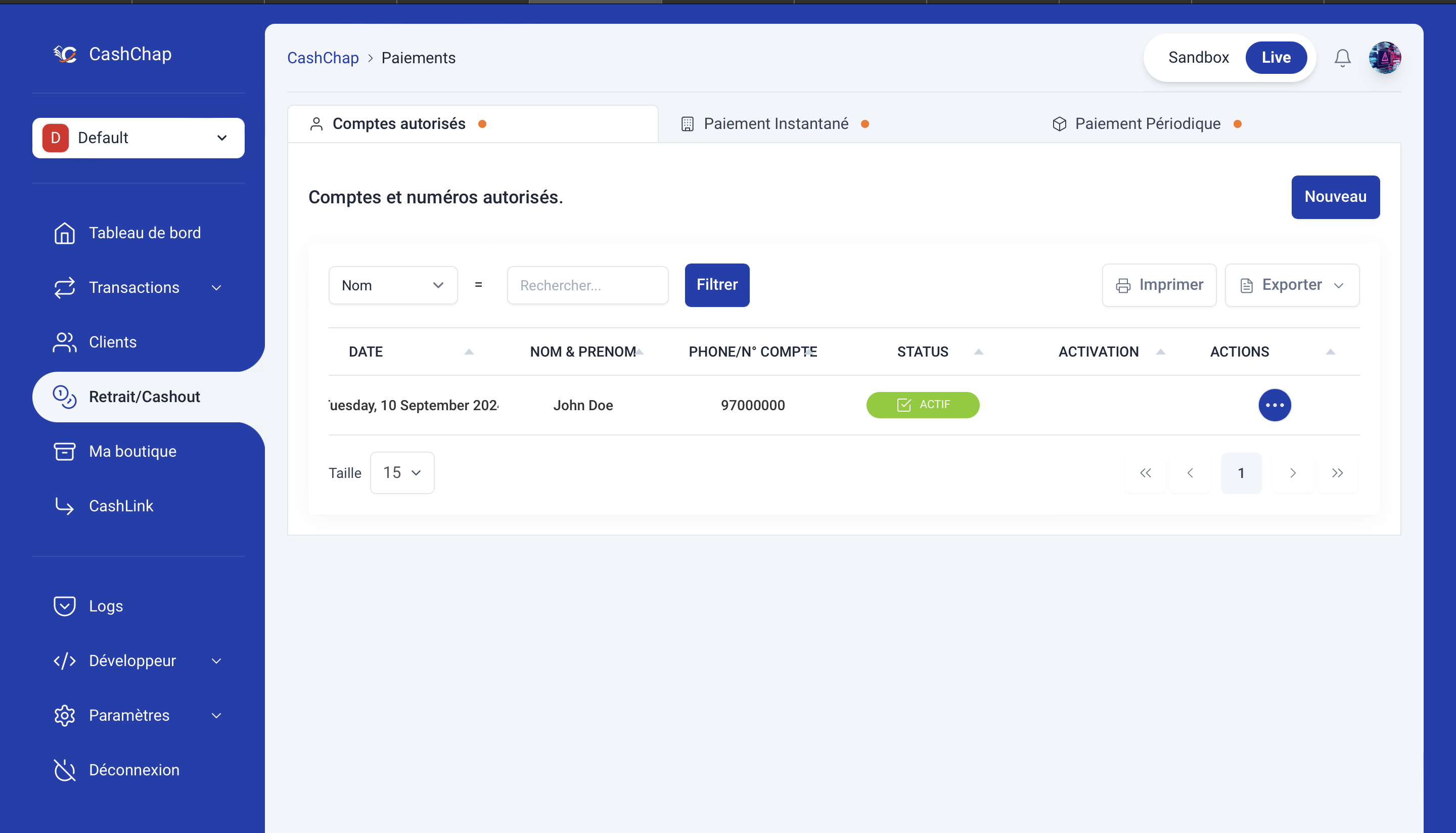The height and width of the screenshot is (833, 1456).
Task: Go to the next page arrow
Action: point(1292,473)
